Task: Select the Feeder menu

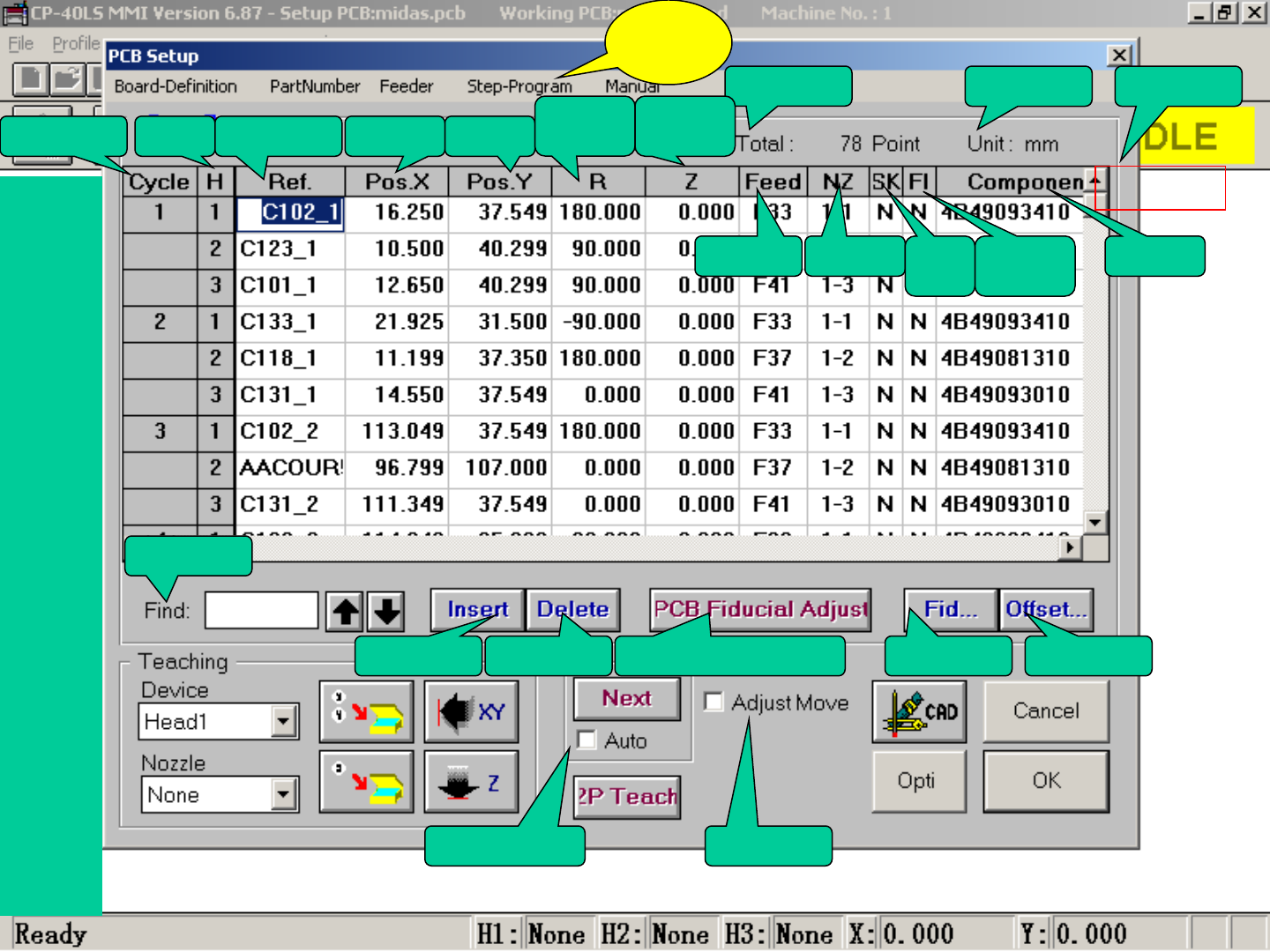Action: click(407, 86)
